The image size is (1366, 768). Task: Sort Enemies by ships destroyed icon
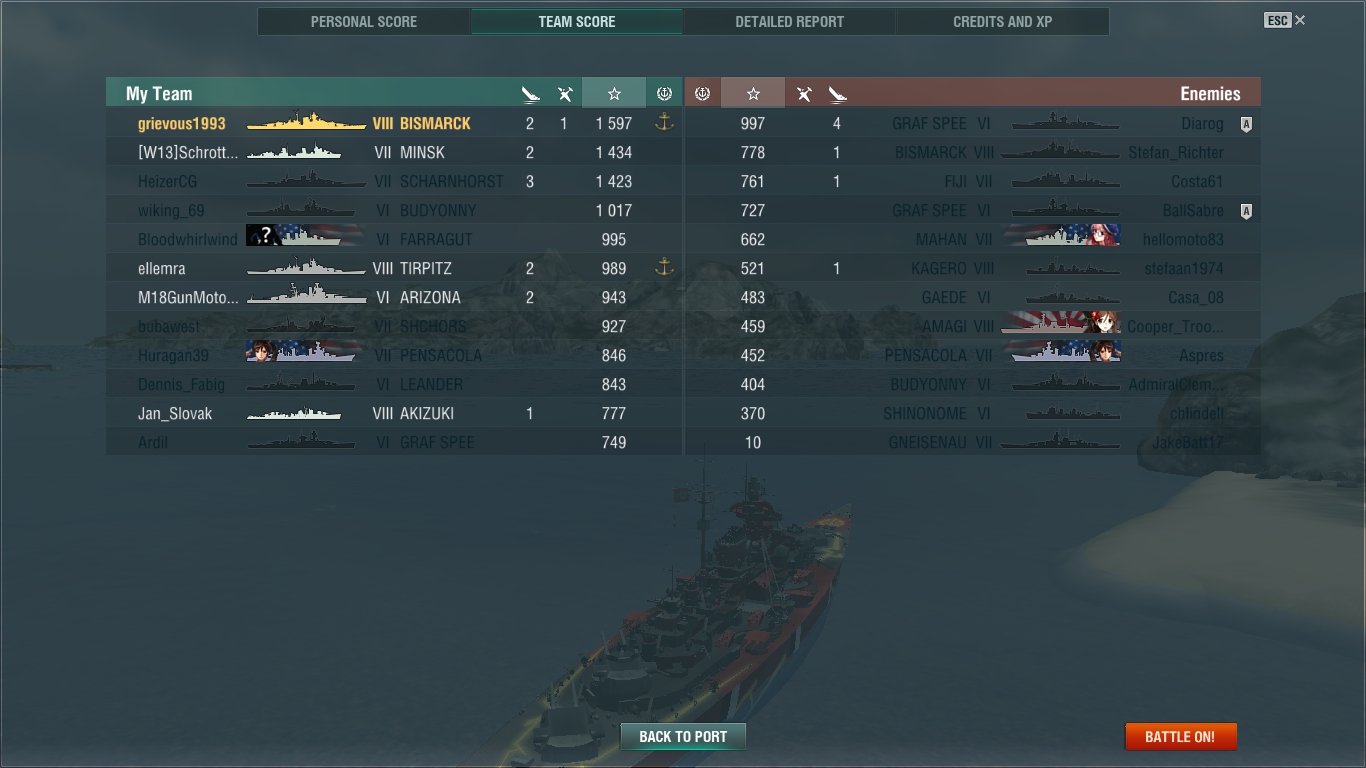tap(838, 94)
